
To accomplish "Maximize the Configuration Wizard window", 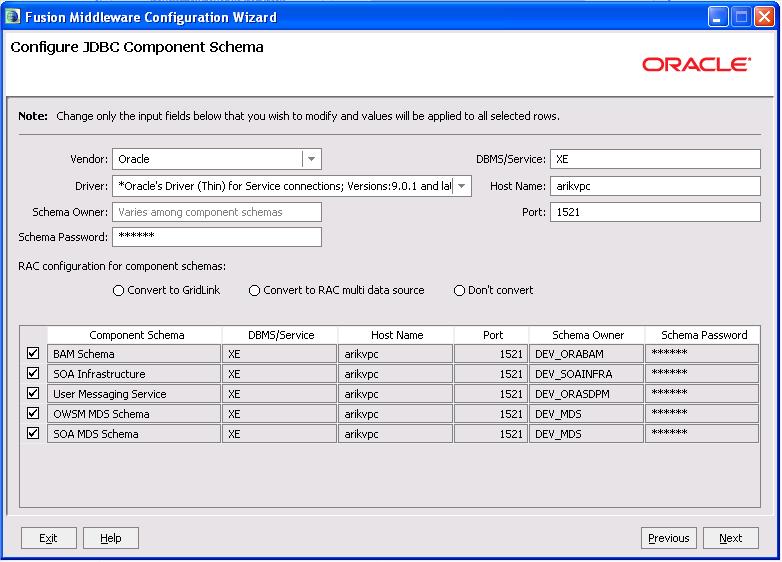I will [742, 17].
